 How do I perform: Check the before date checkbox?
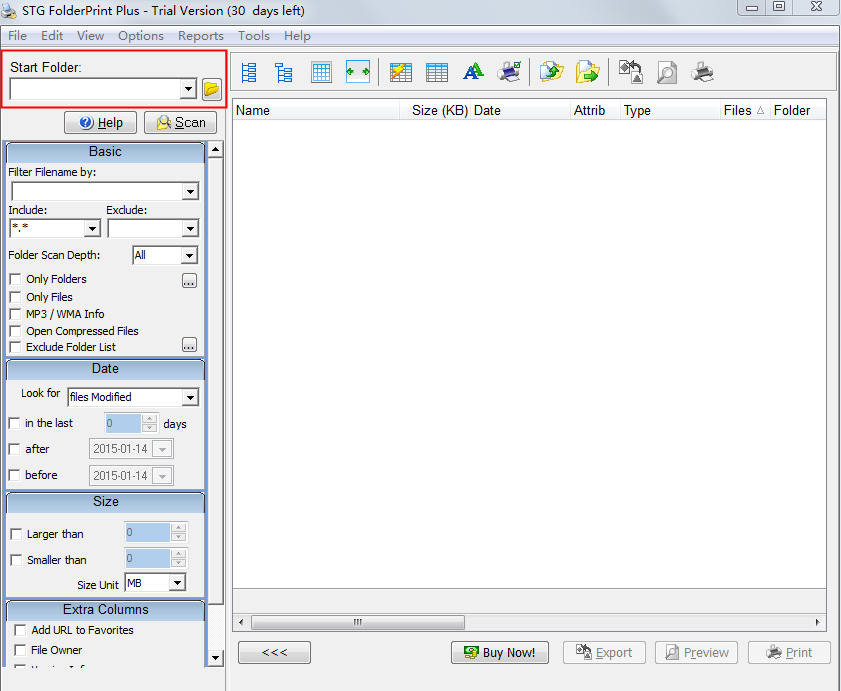point(14,475)
